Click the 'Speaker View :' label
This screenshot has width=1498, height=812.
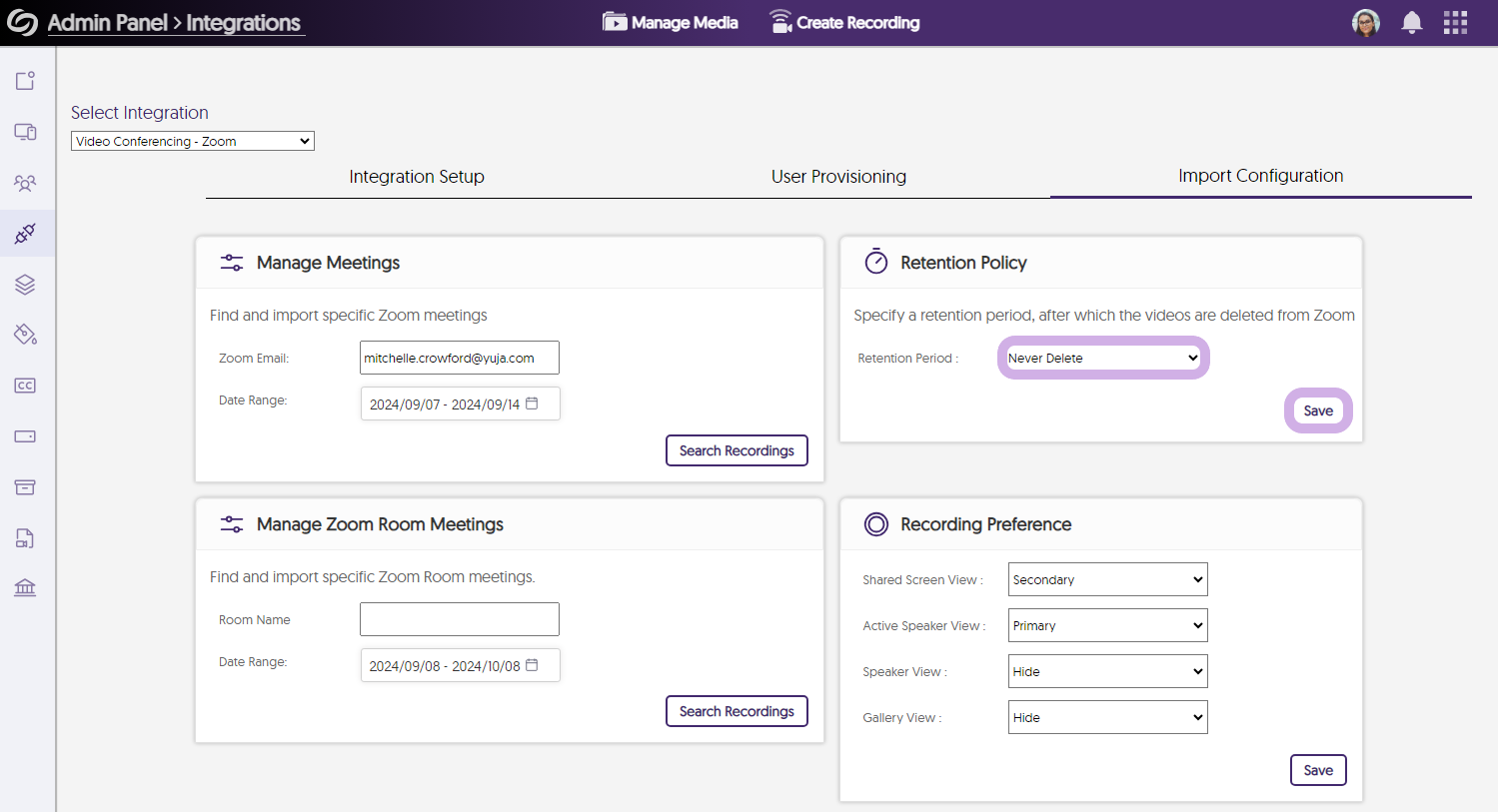tap(905, 672)
